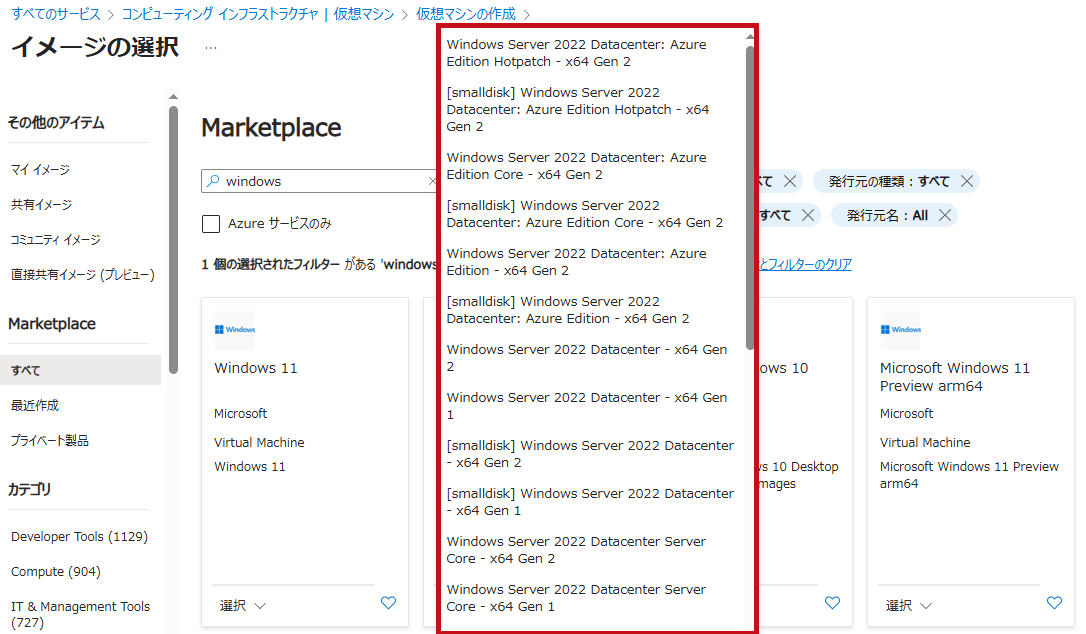Click the left sidebar scrollbar thumb
The image size is (1086, 634).
click(x=173, y=240)
